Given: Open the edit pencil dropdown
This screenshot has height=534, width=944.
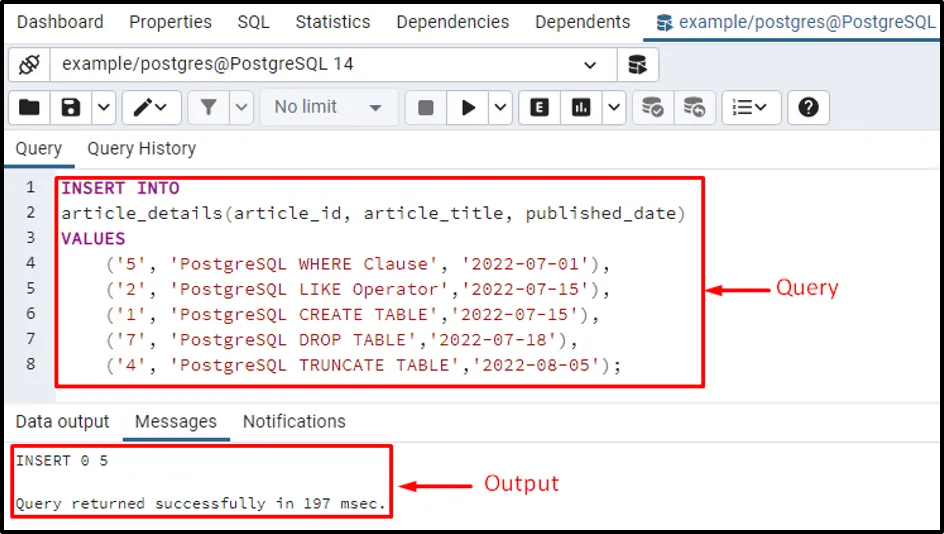Looking at the screenshot, I should click(x=151, y=108).
